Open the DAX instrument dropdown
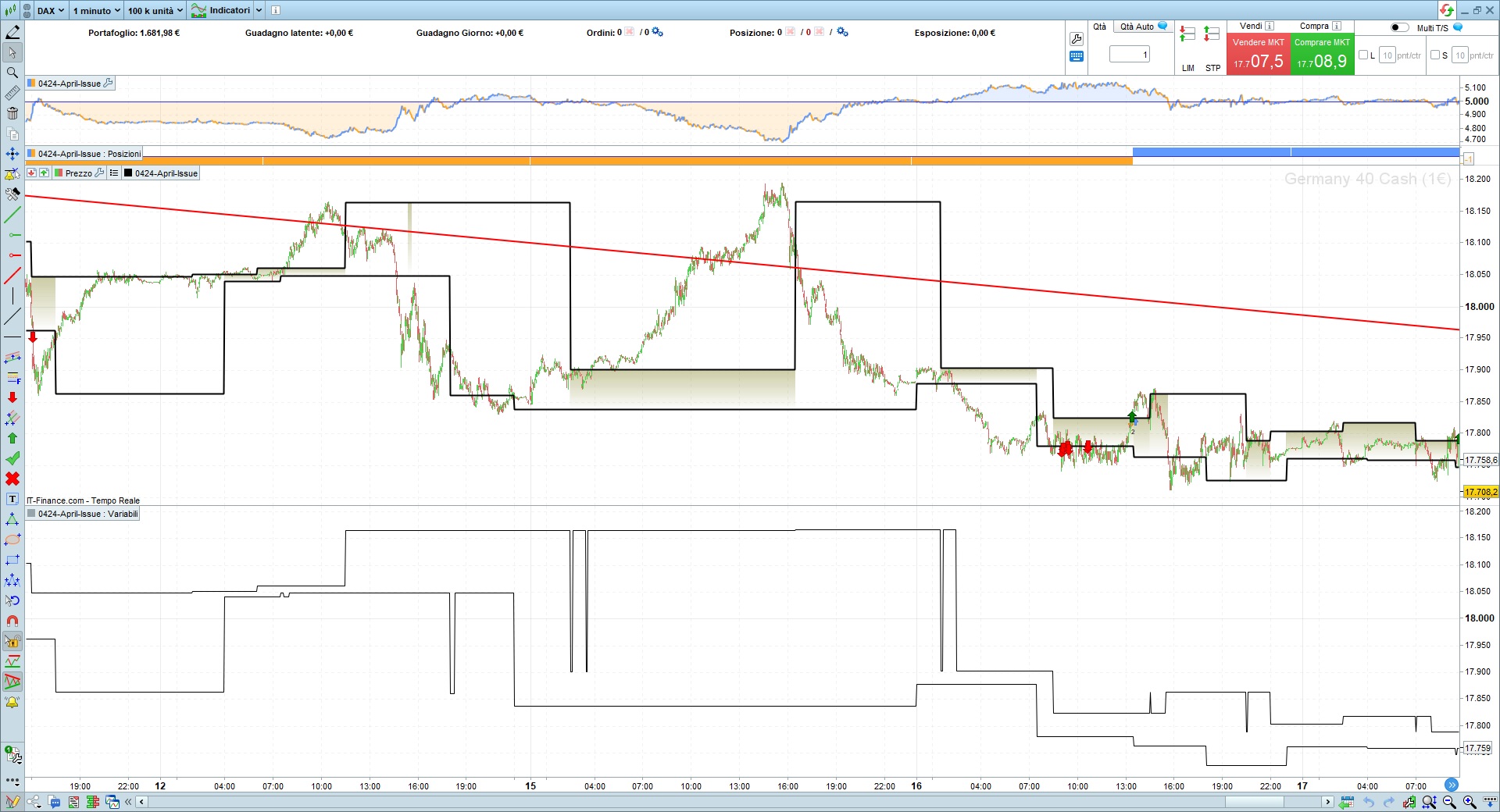The width and height of the screenshot is (1500, 812). [51, 10]
